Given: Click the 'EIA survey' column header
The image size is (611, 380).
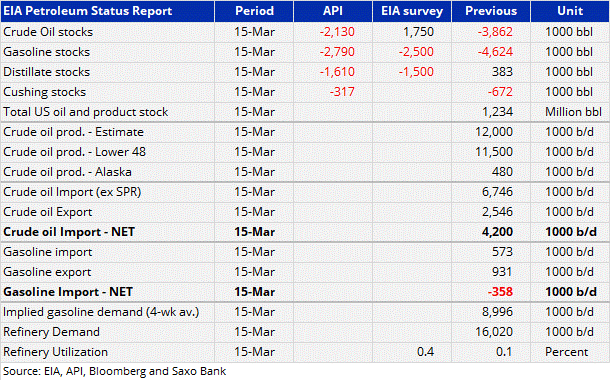Looking at the screenshot, I should click(x=412, y=11).
